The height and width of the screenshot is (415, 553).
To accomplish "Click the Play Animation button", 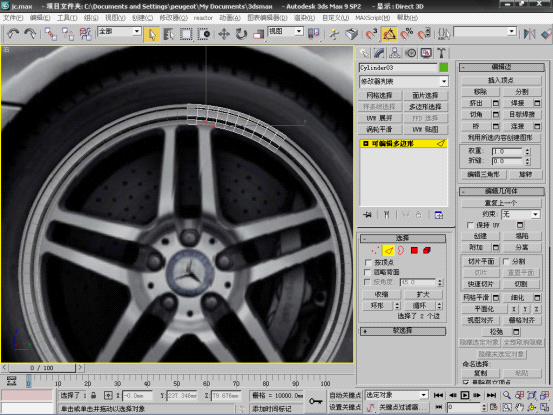I will click(465, 395).
